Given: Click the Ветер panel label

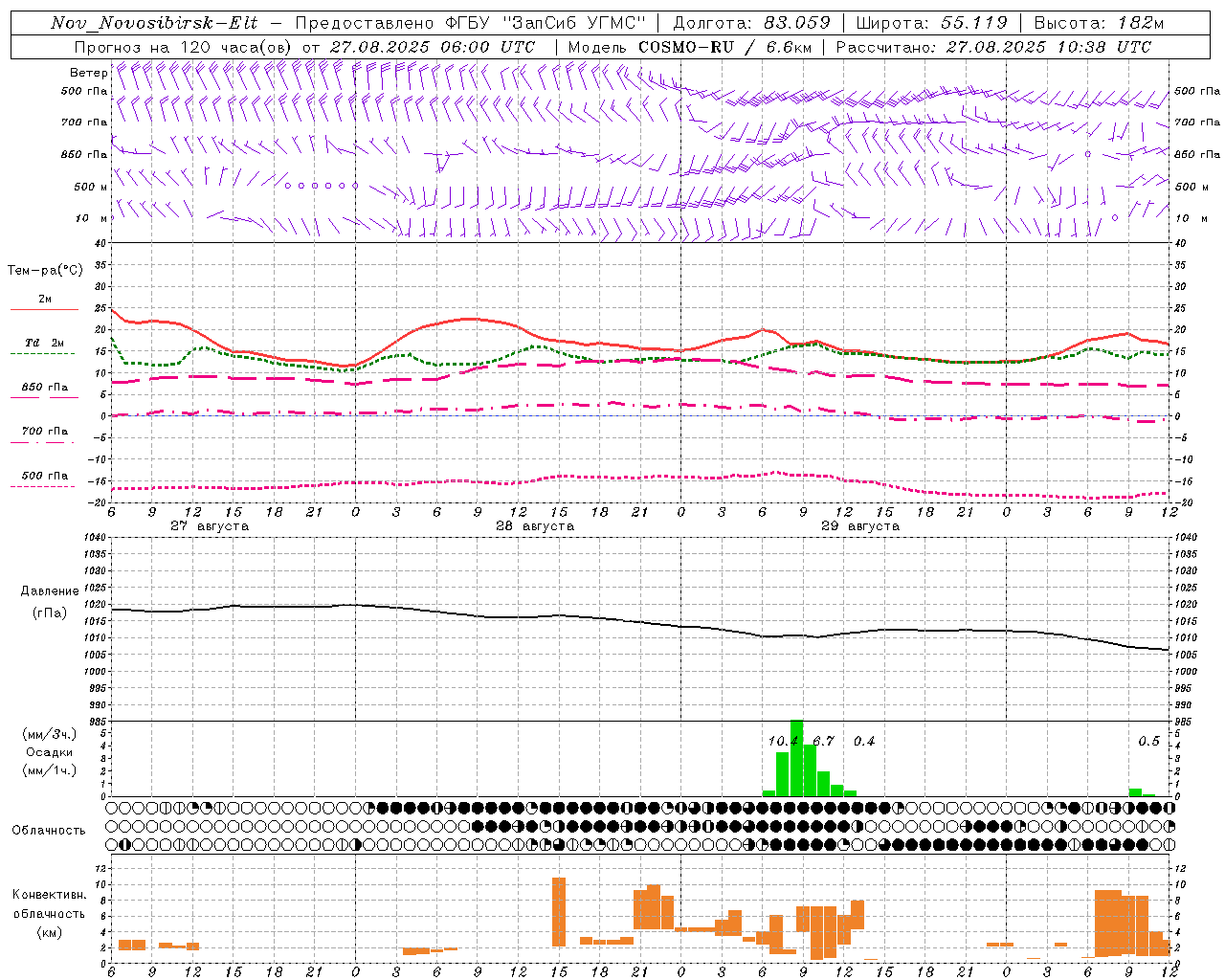Looking at the screenshot, I should tap(88, 73).
